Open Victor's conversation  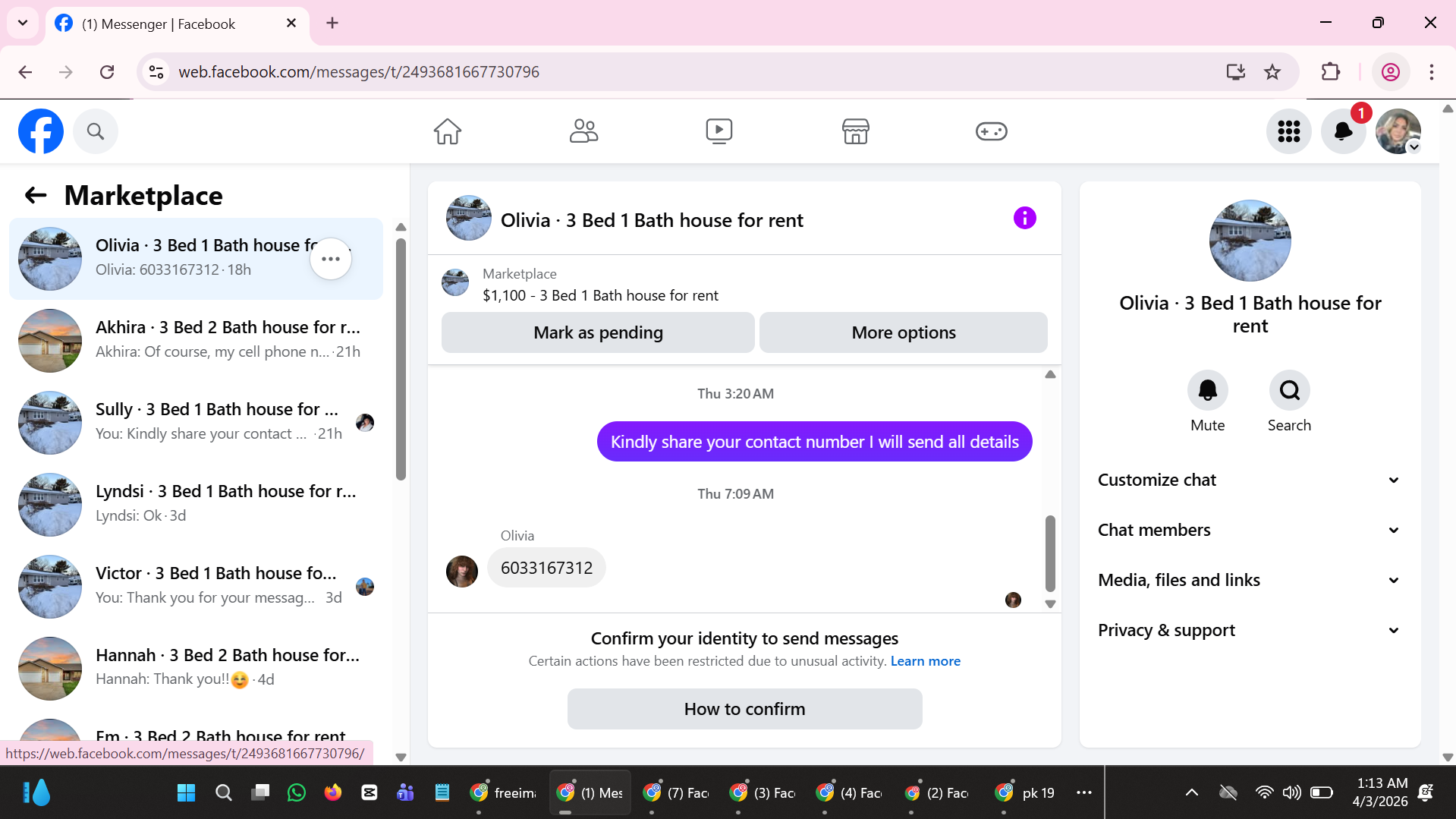(x=196, y=586)
